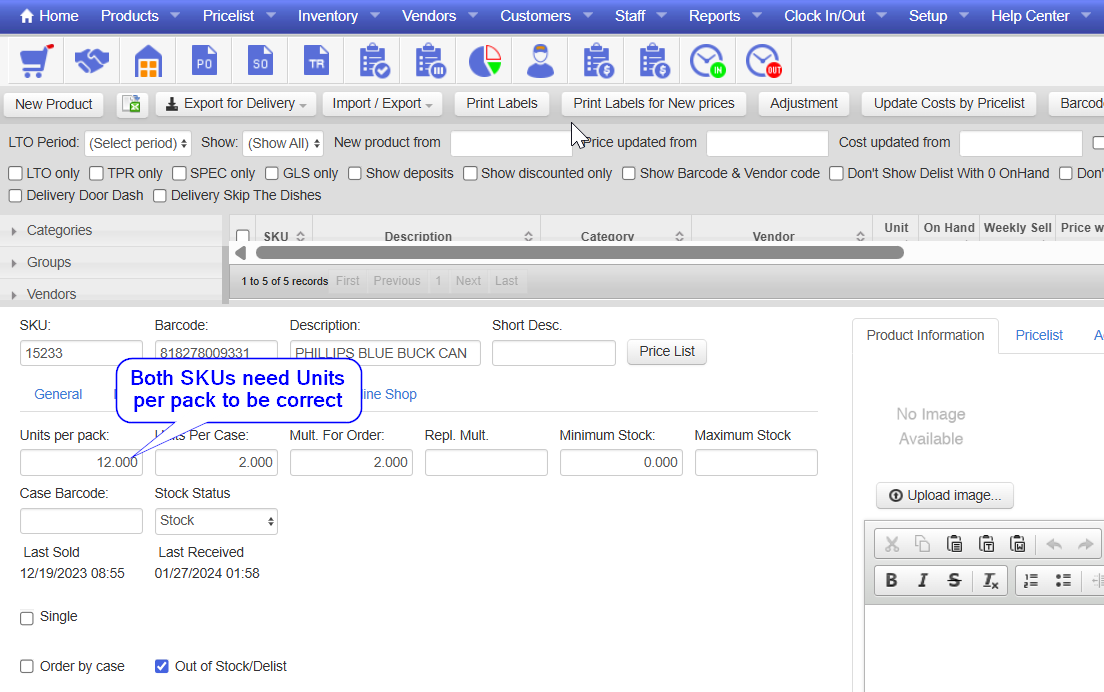This screenshot has height=692, width=1104.
Task: Toggle Bold formatting in editor
Action: click(x=891, y=580)
